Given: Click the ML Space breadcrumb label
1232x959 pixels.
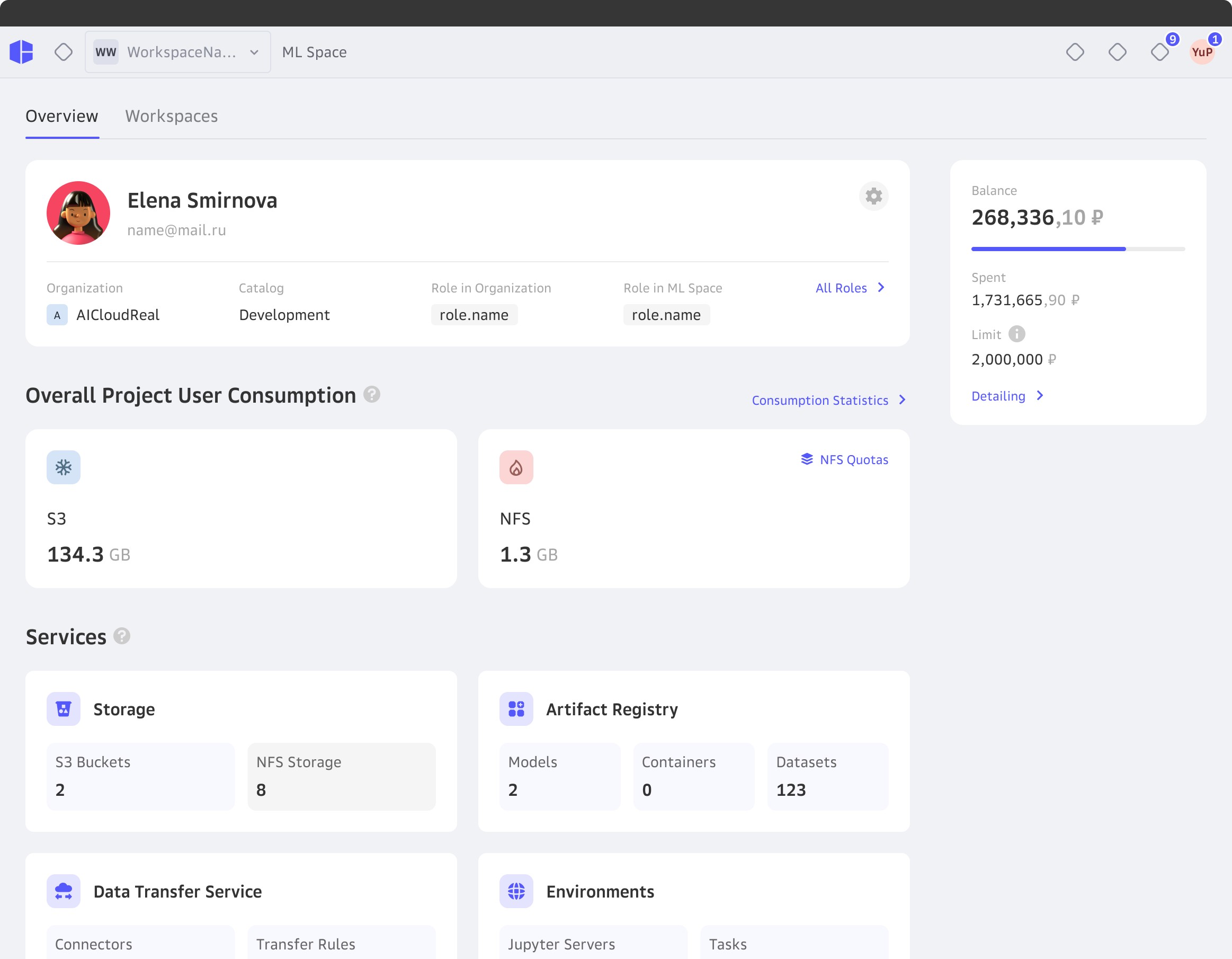Looking at the screenshot, I should pyautogui.click(x=314, y=52).
